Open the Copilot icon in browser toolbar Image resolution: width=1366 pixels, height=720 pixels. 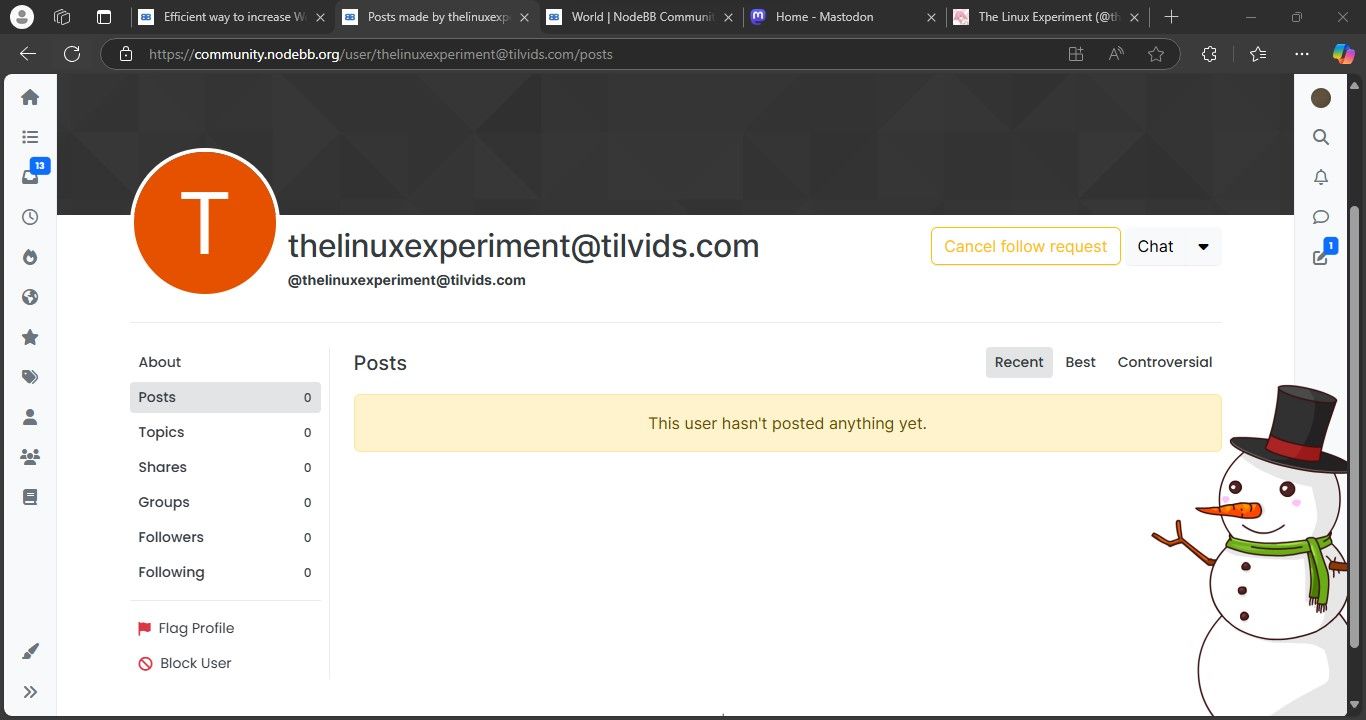[x=1343, y=54]
